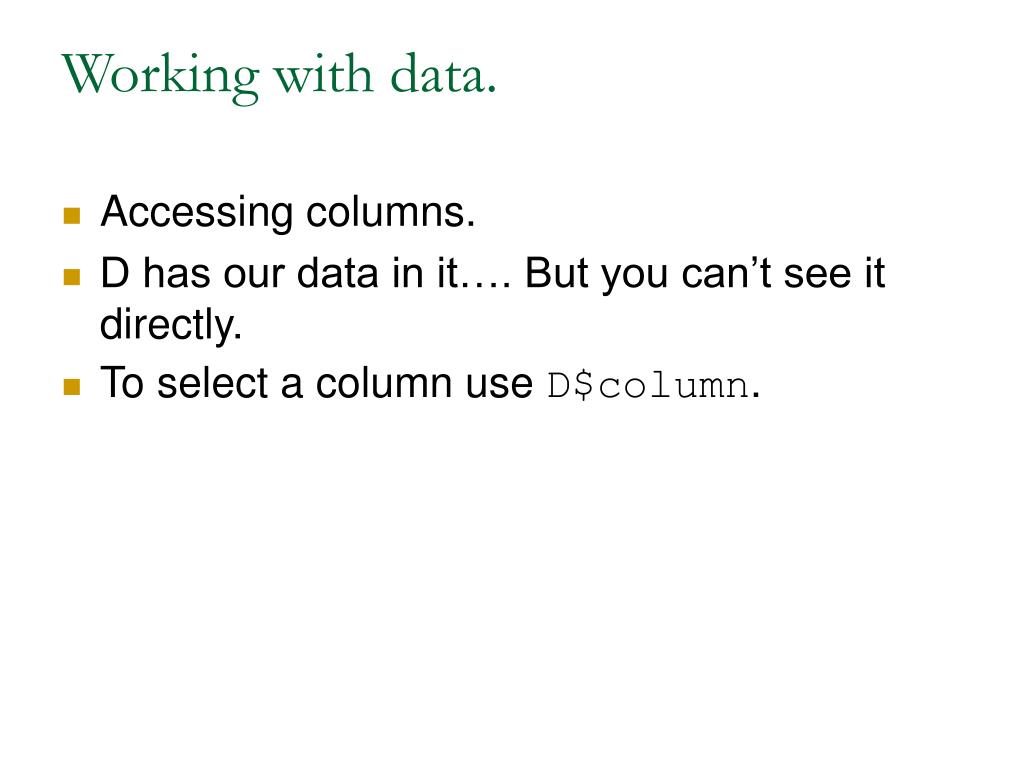Select the word Working in the title

tap(161, 77)
